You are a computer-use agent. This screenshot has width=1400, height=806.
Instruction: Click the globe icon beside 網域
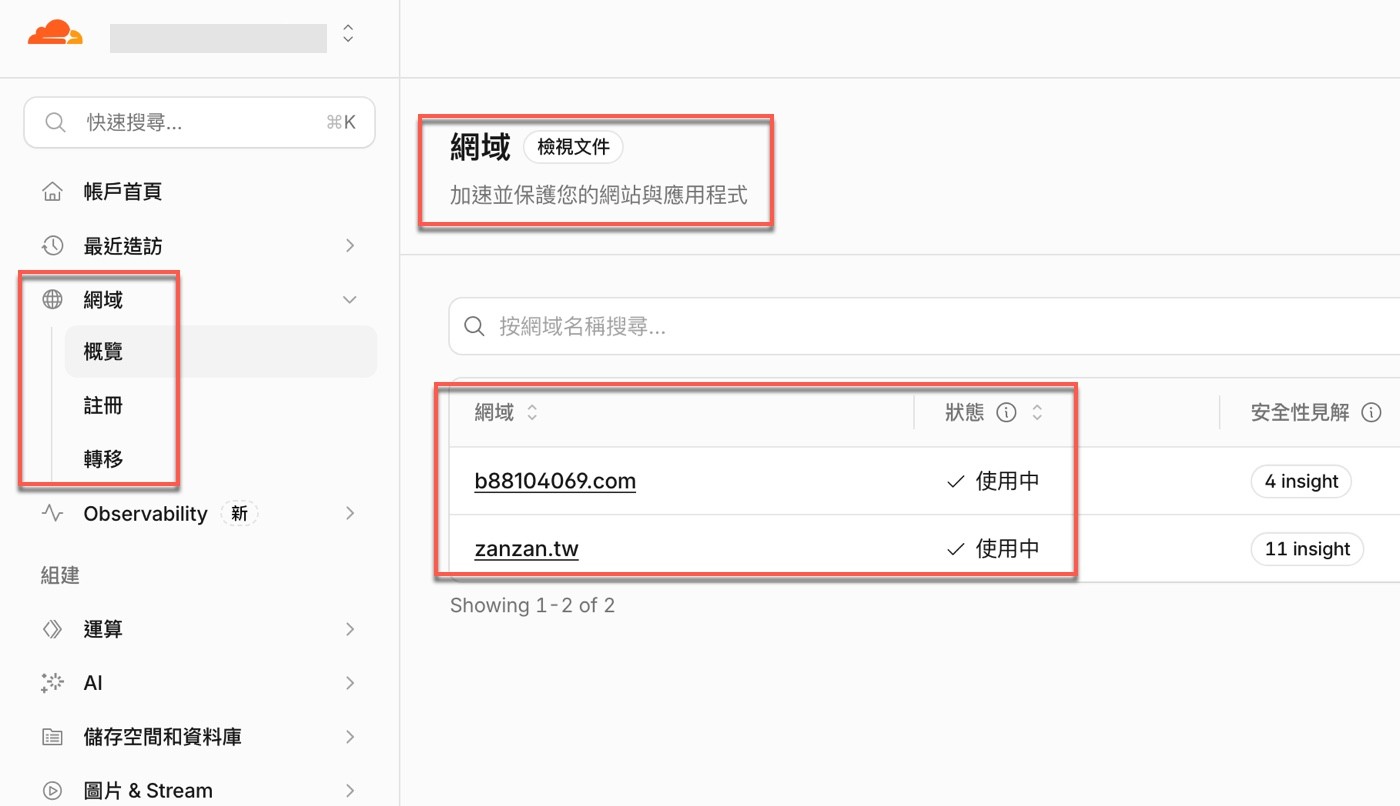coord(52,299)
